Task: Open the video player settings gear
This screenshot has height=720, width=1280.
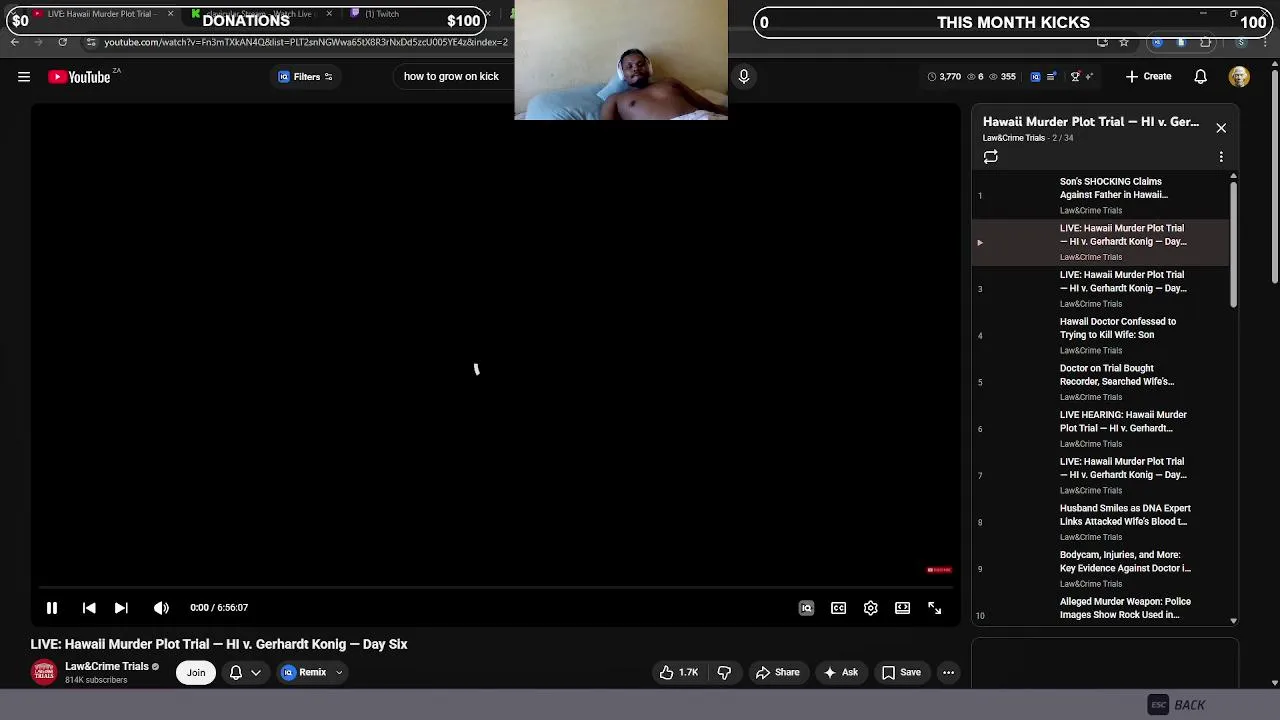Action: tap(870, 608)
